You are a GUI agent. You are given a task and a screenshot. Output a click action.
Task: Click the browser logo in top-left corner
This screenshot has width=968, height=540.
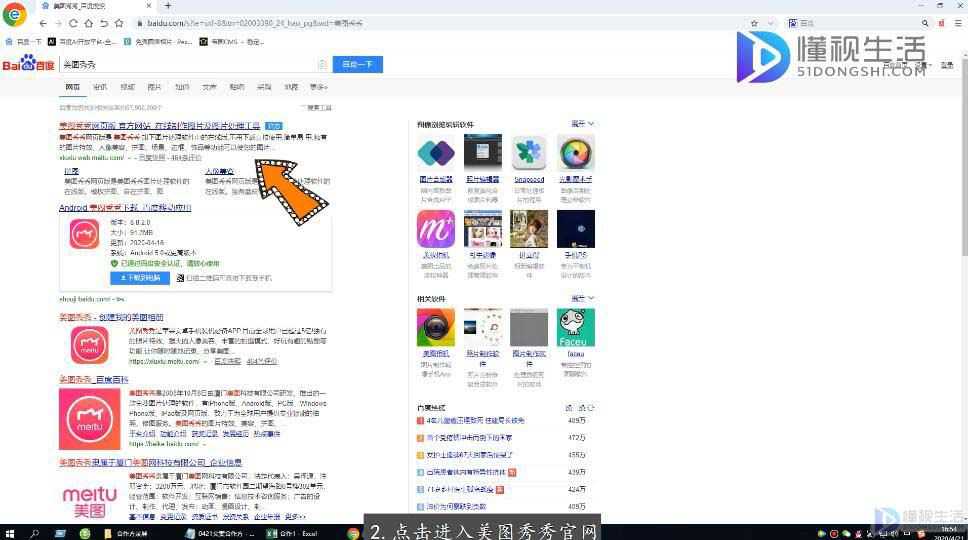(x=14, y=14)
